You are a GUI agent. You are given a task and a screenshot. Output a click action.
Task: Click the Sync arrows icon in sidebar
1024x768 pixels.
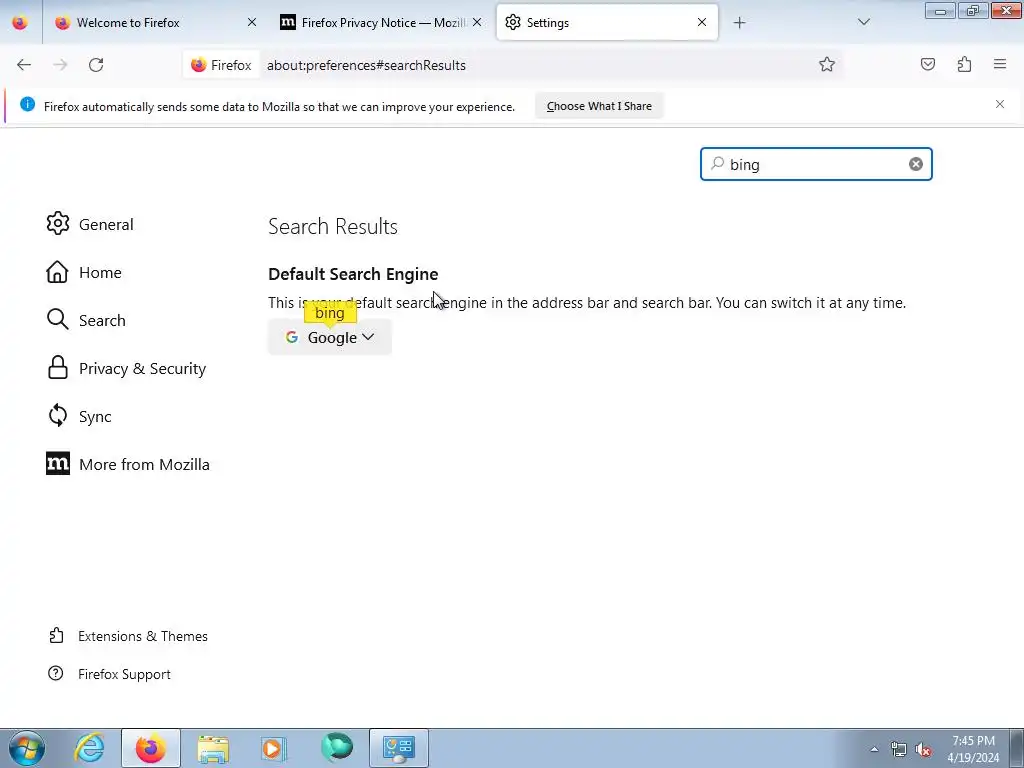57,415
